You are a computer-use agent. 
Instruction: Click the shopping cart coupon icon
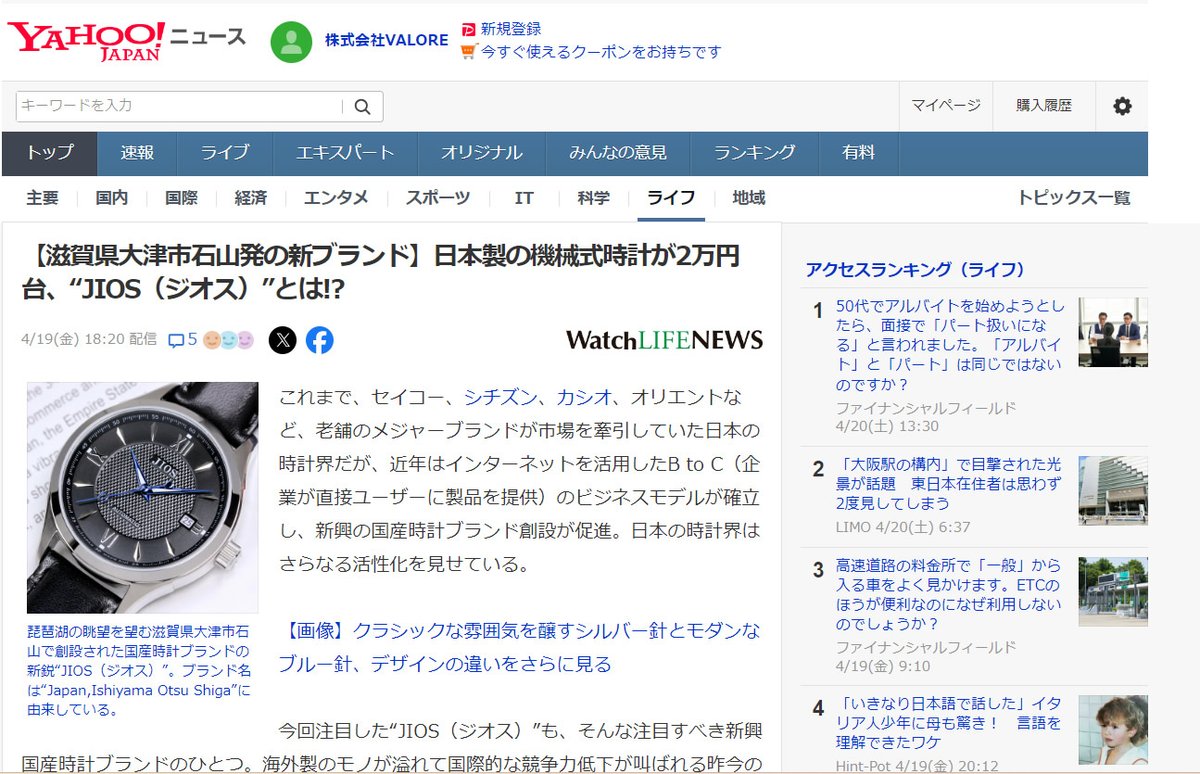click(468, 51)
